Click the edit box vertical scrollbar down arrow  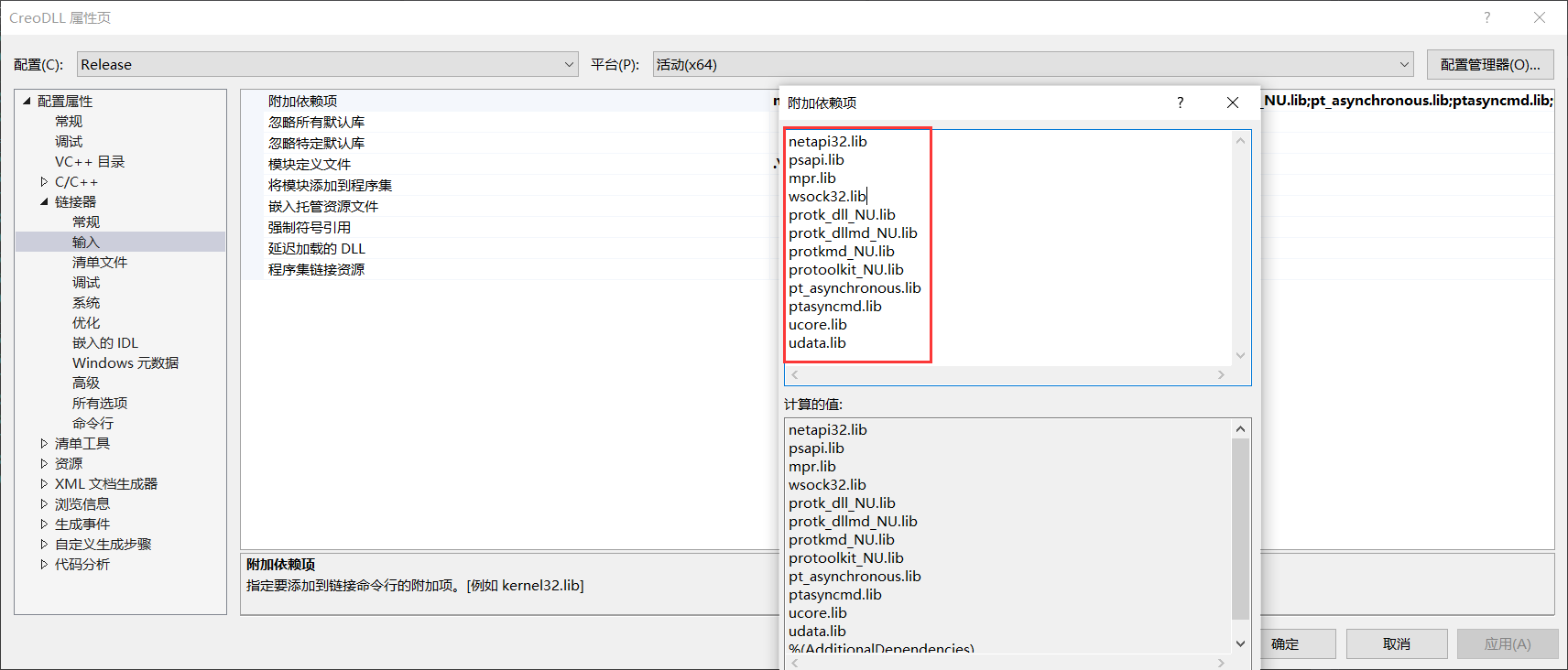[x=1240, y=356]
